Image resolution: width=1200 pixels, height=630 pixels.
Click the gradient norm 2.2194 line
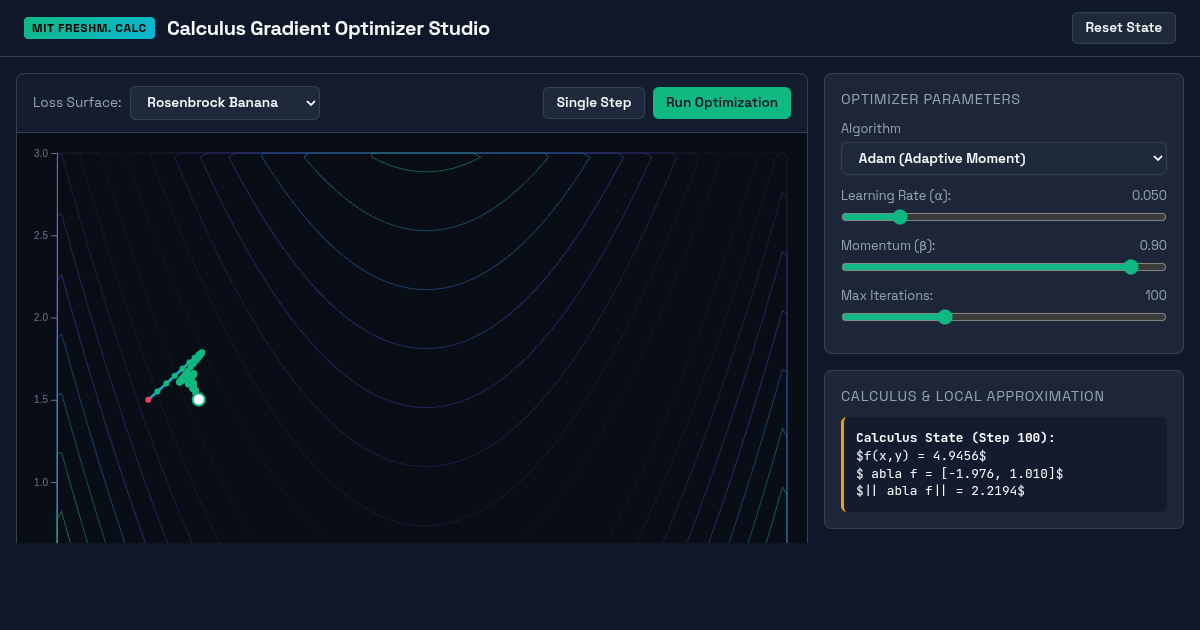(x=940, y=491)
